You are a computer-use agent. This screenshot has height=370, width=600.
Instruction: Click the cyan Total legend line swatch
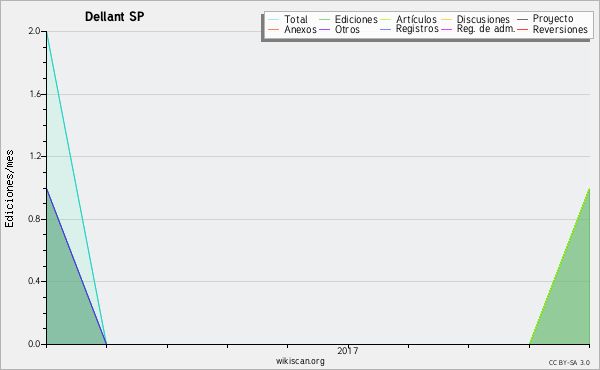(274, 19)
